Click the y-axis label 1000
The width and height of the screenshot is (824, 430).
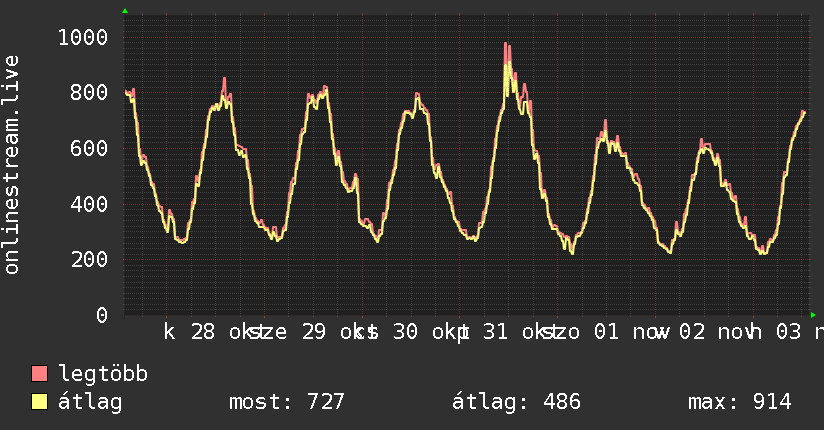click(83, 37)
